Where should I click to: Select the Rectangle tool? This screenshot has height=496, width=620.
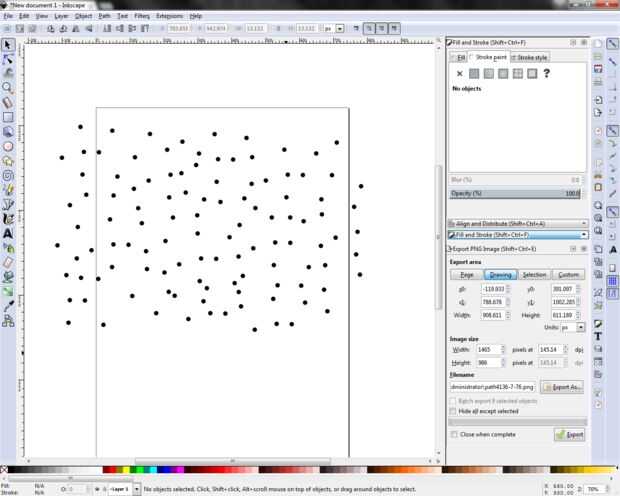(x=8, y=117)
